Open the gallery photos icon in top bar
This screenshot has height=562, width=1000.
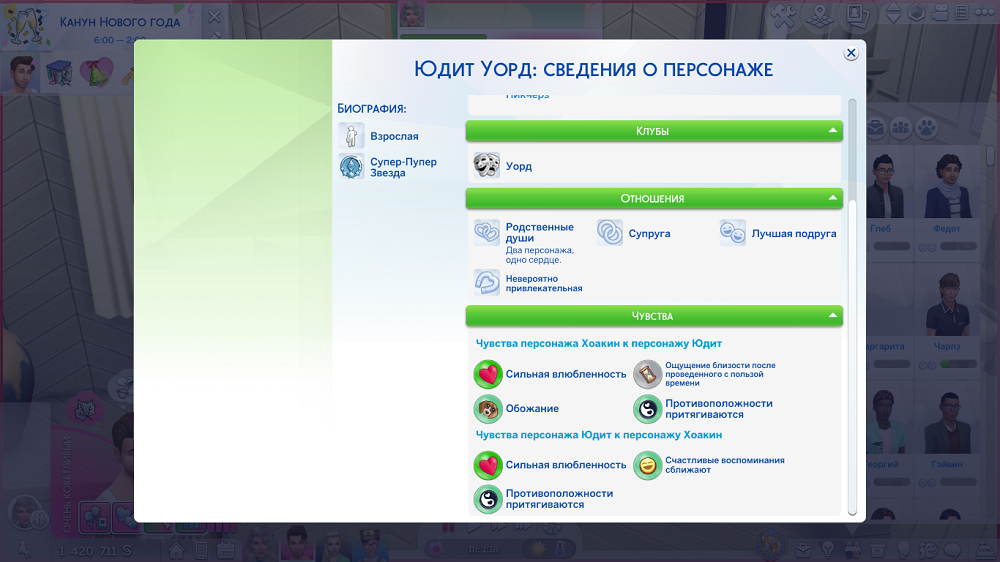pyautogui.click(x=858, y=15)
